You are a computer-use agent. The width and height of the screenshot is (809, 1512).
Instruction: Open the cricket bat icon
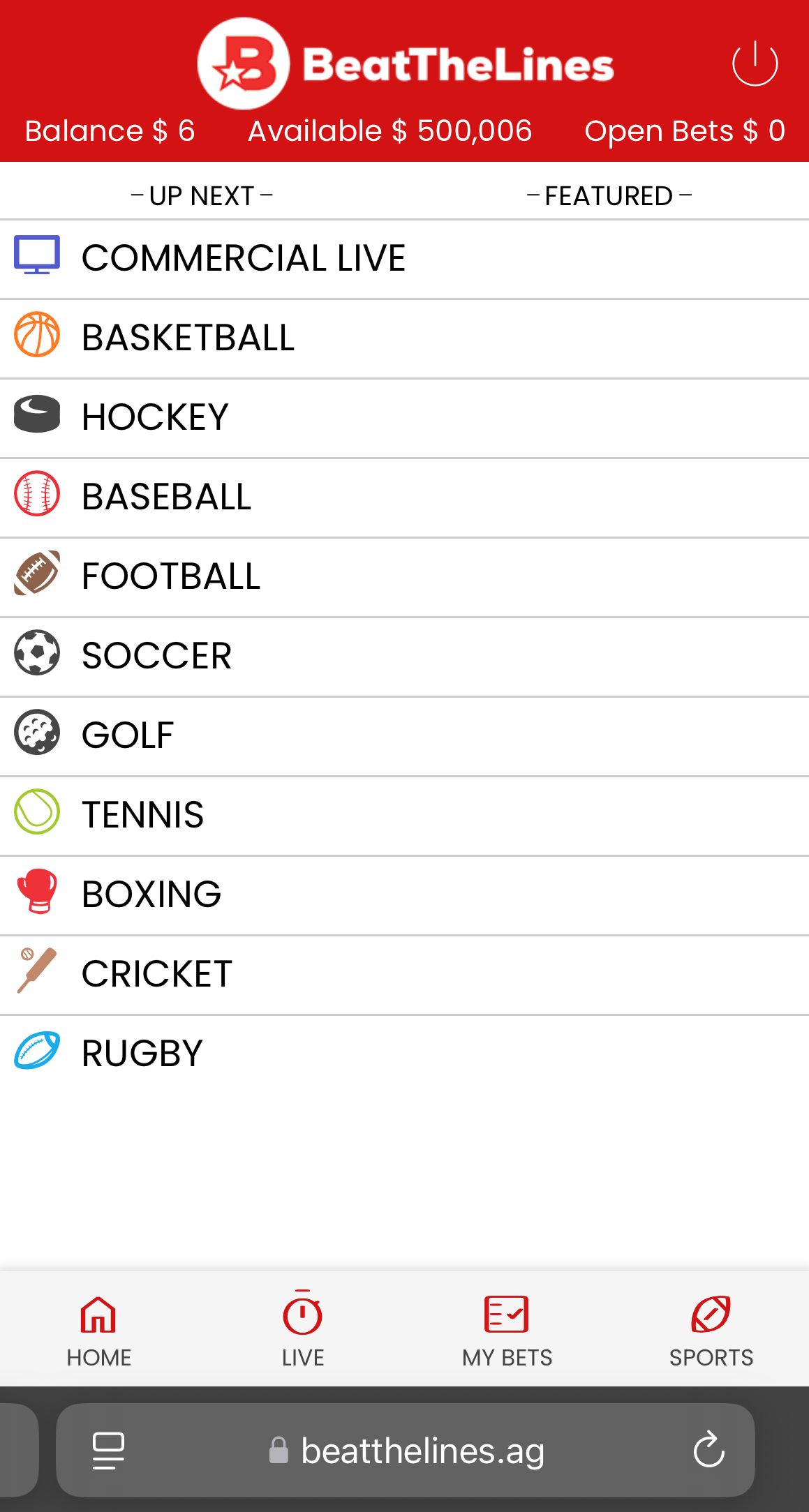click(37, 971)
